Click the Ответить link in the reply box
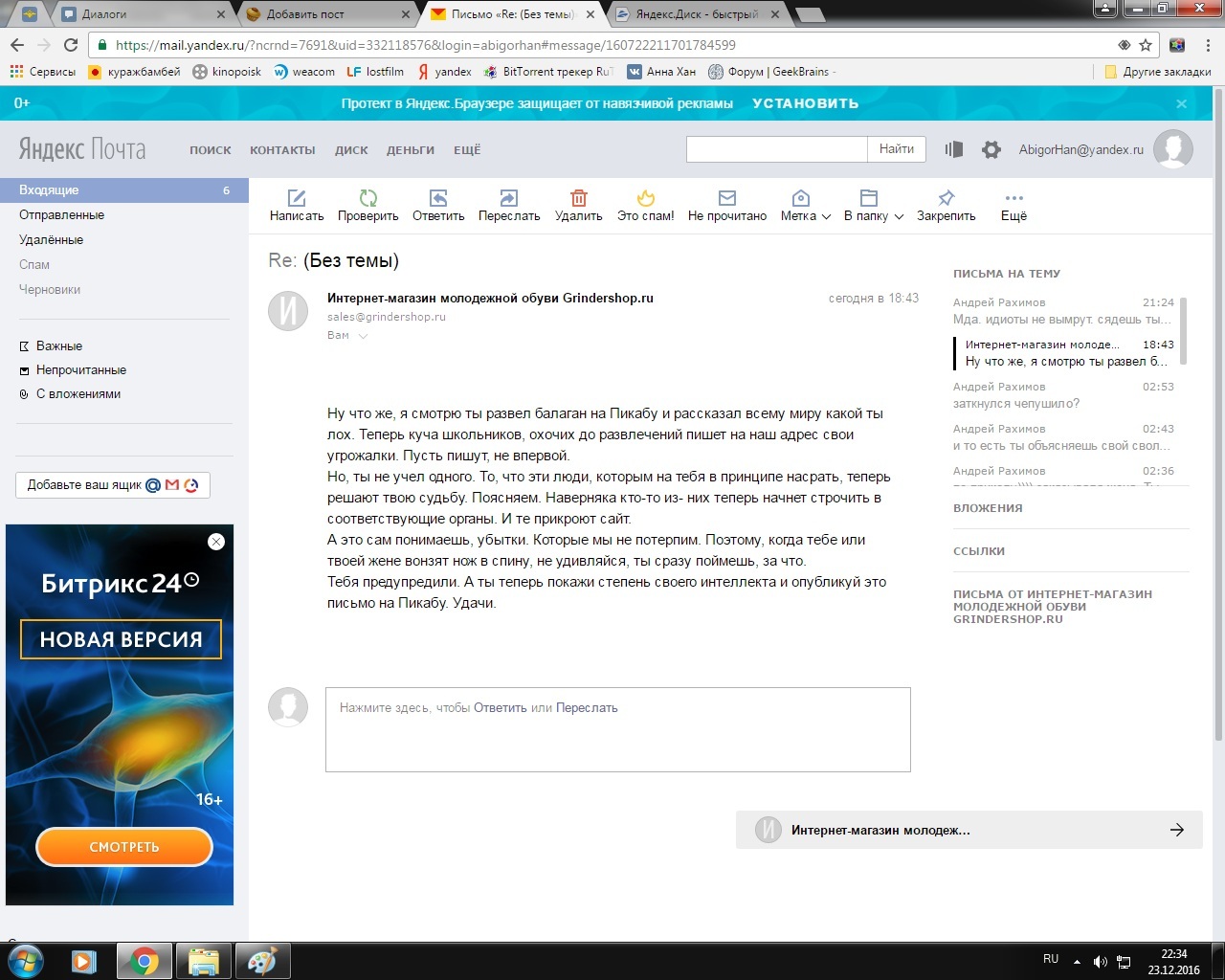This screenshot has height=980, width=1225. 500,708
